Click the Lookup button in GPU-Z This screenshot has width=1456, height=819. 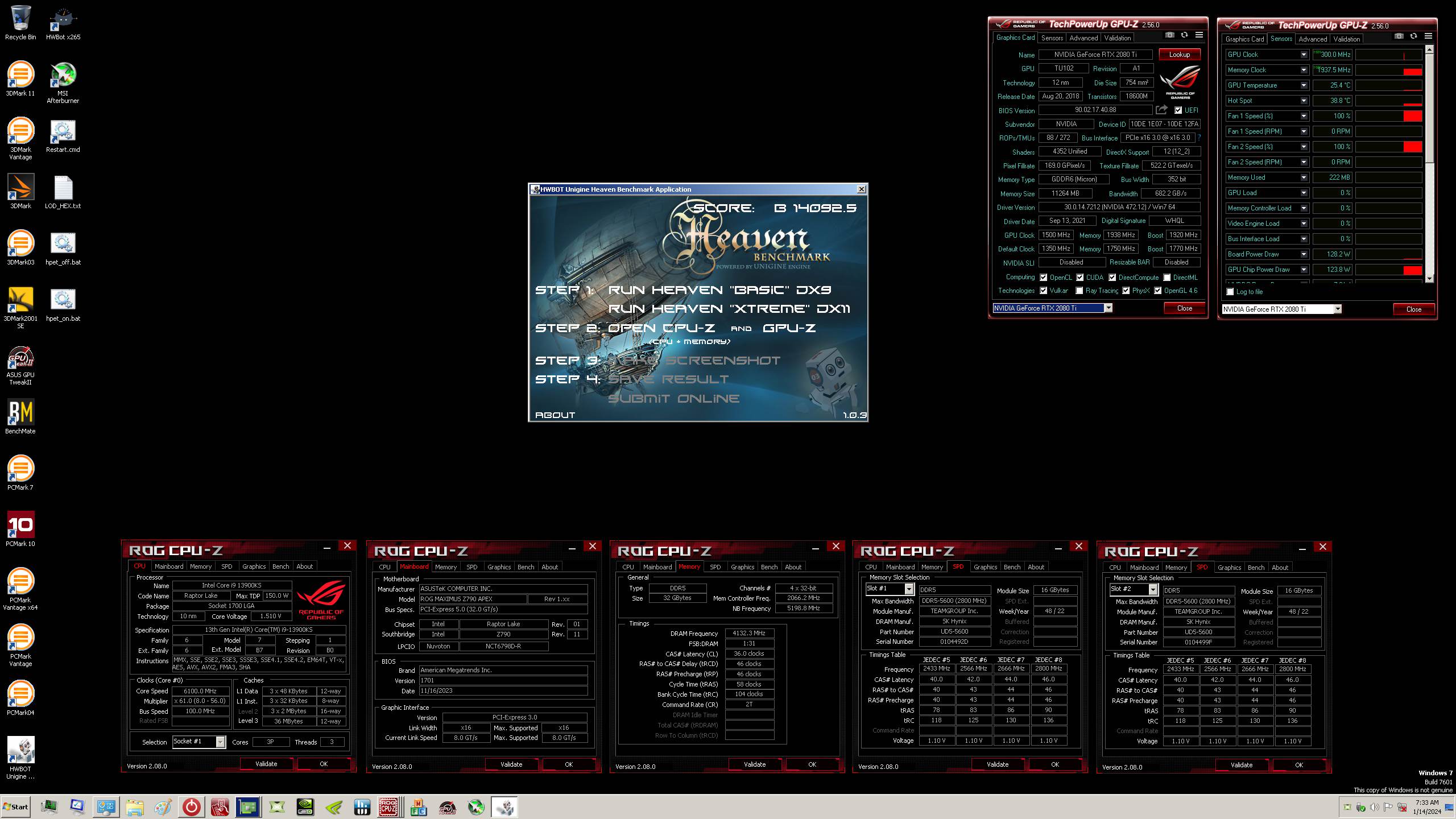[1179, 55]
